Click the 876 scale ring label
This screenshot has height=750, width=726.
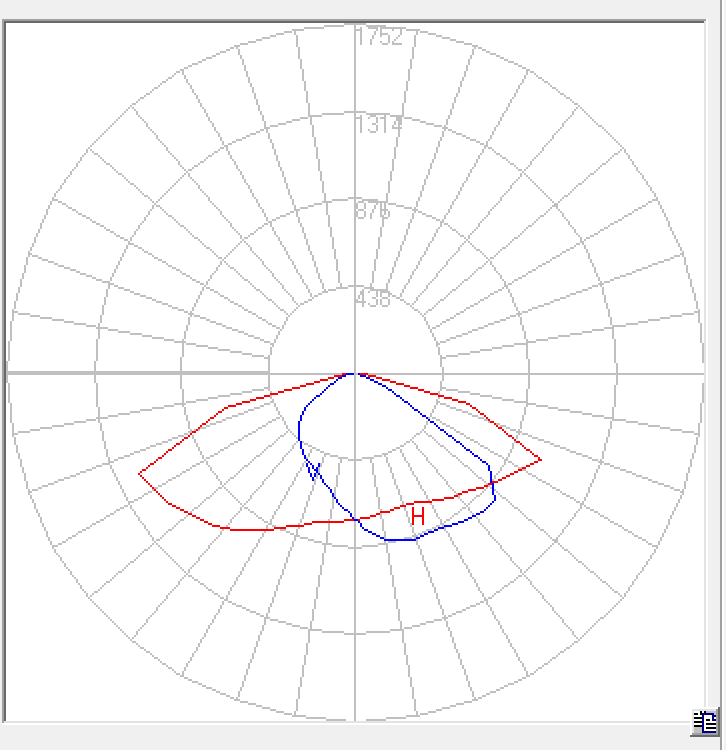pyautogui.click(x=374, y=211)
